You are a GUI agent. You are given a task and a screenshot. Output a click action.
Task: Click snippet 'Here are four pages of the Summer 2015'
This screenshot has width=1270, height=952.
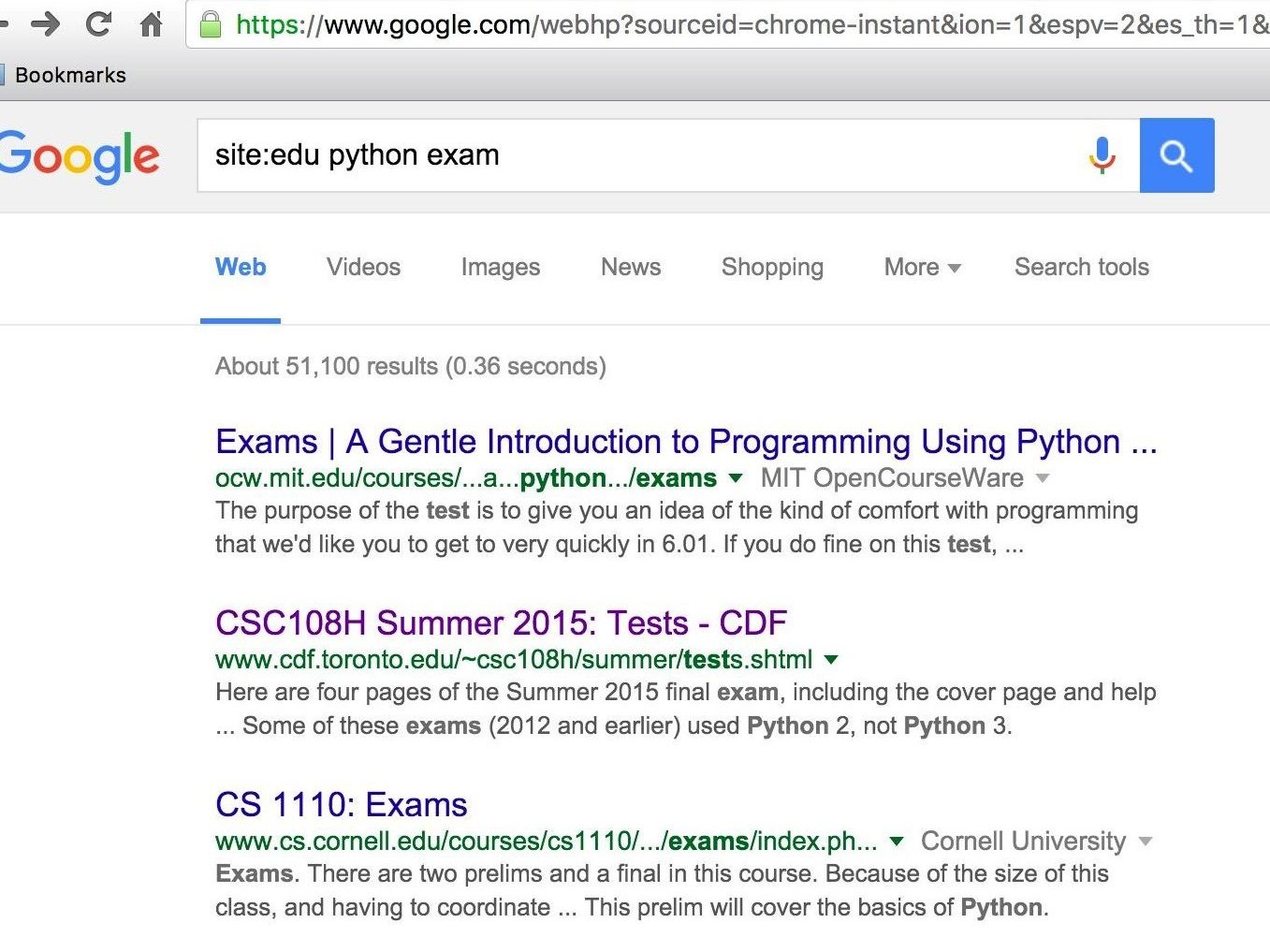pos(686,709)
